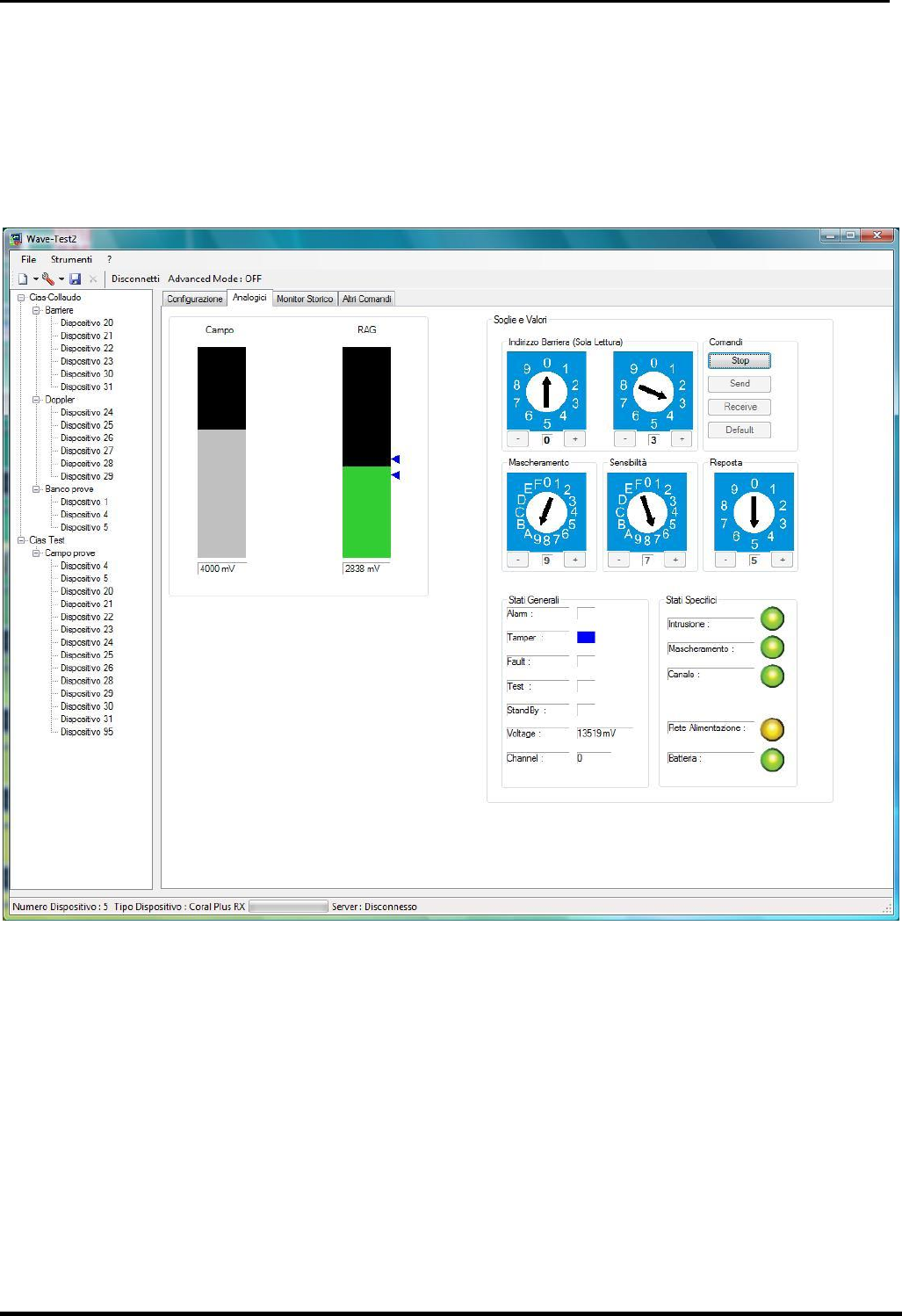Toggle the blue Tamper indicator box
Screen dimensions: 902x1316
586,637
